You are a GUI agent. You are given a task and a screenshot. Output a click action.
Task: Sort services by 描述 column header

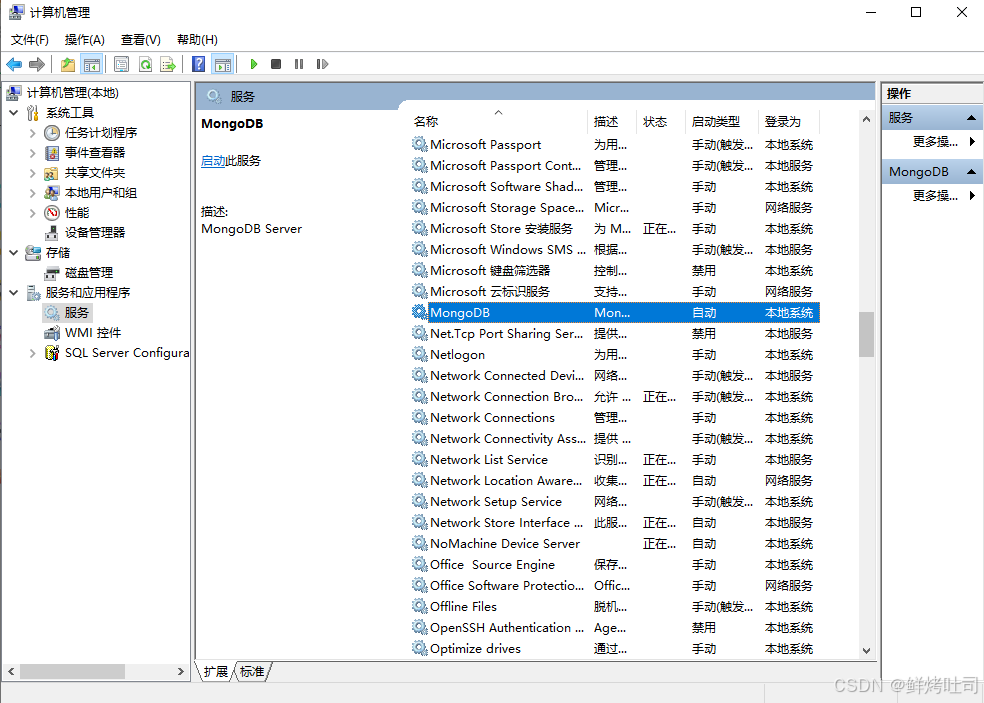pos(612,122)
